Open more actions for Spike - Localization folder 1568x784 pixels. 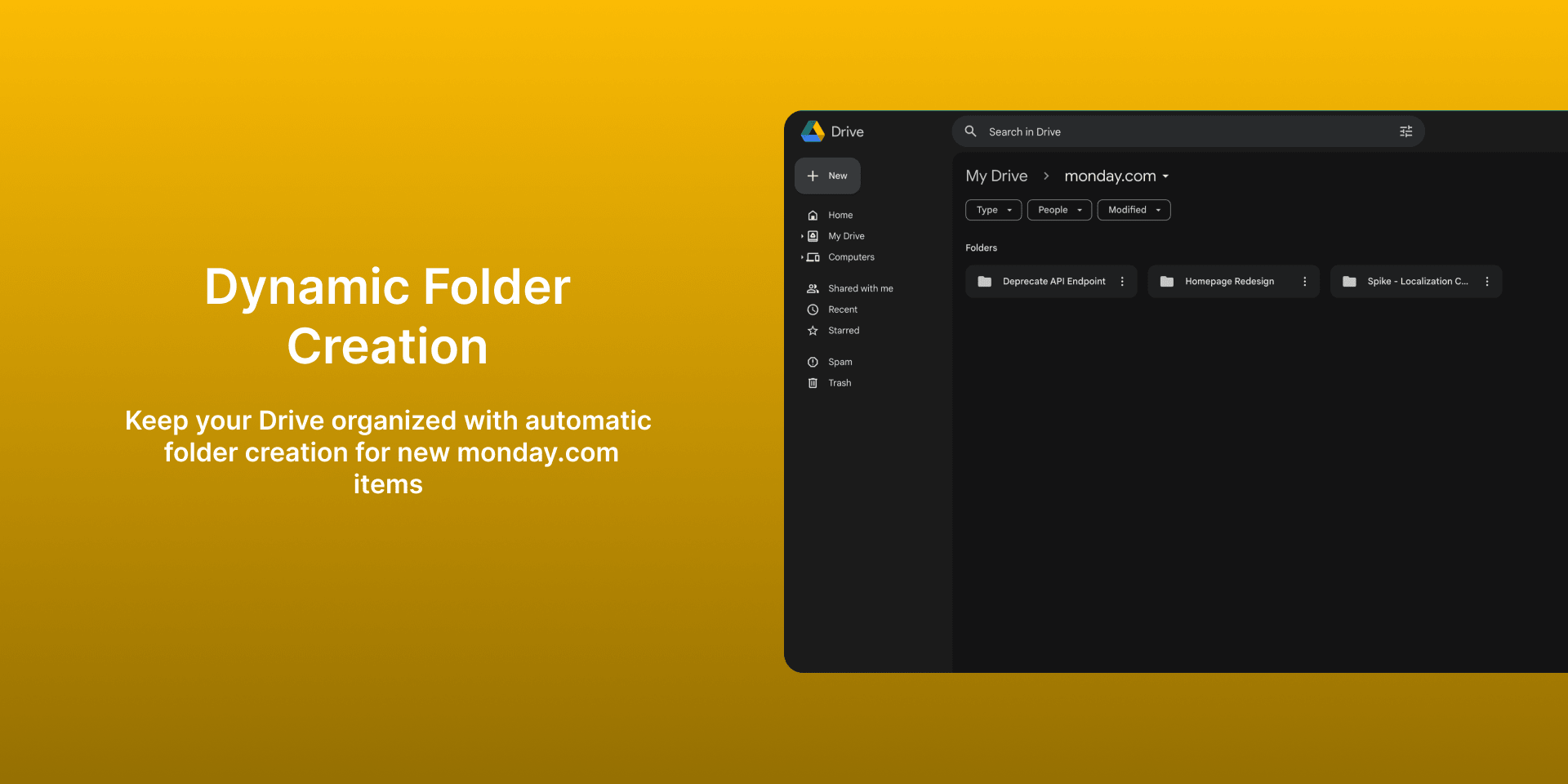click(1486, 282)
